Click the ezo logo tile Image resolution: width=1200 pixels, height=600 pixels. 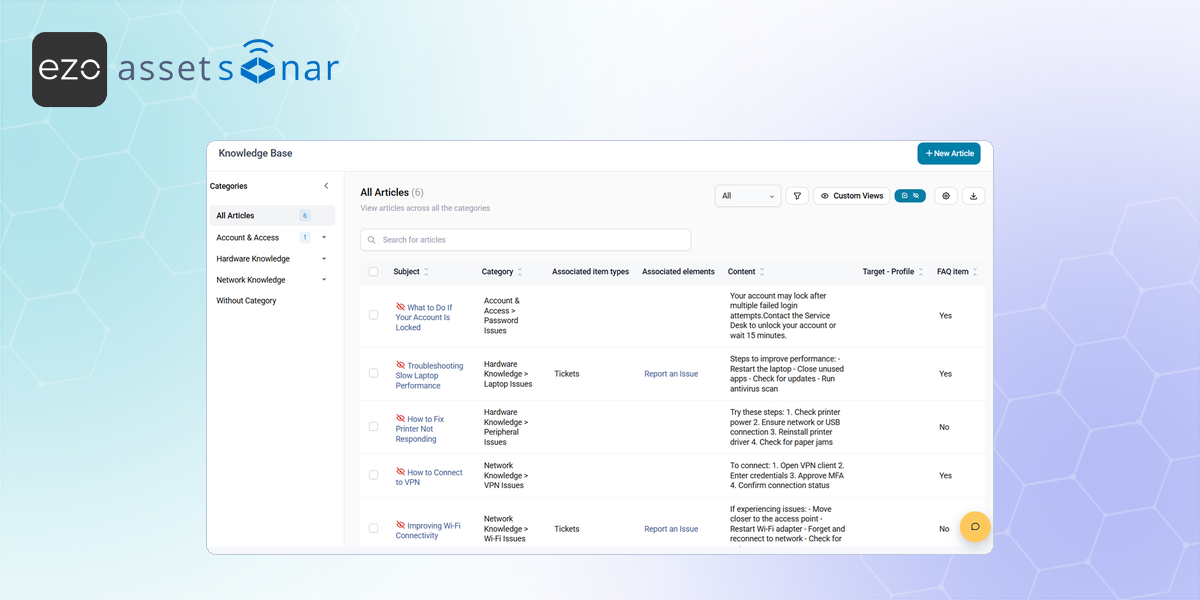tap(70, 69)
